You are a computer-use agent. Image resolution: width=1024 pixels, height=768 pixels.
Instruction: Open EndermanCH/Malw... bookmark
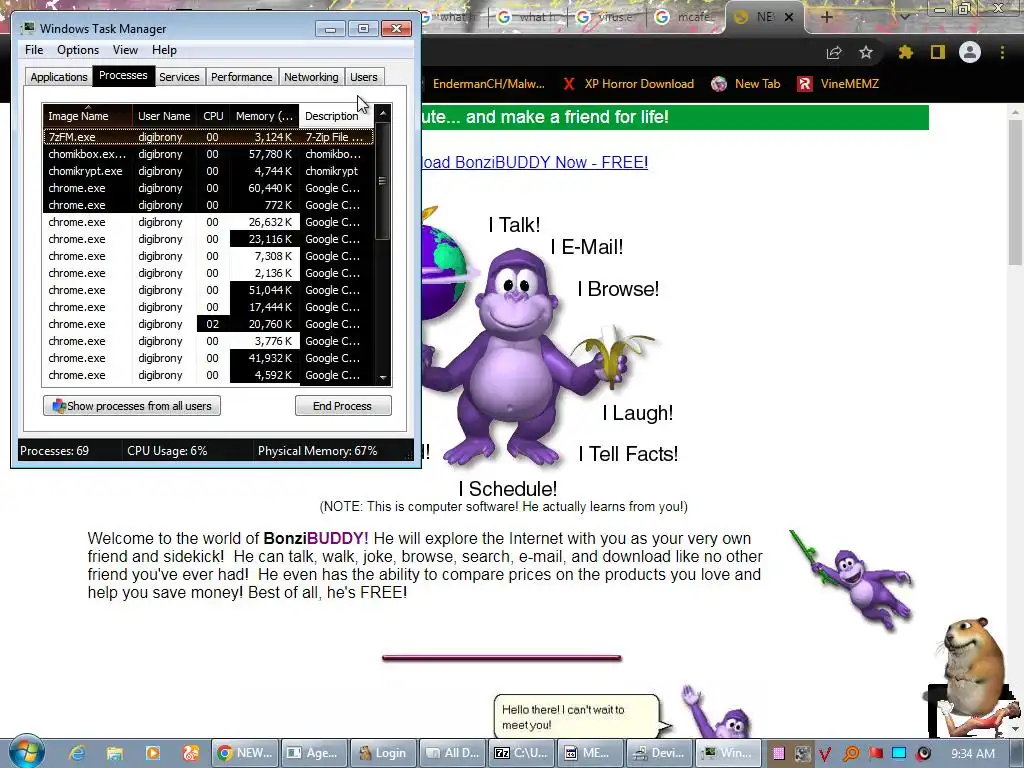(x=488, y=84)
